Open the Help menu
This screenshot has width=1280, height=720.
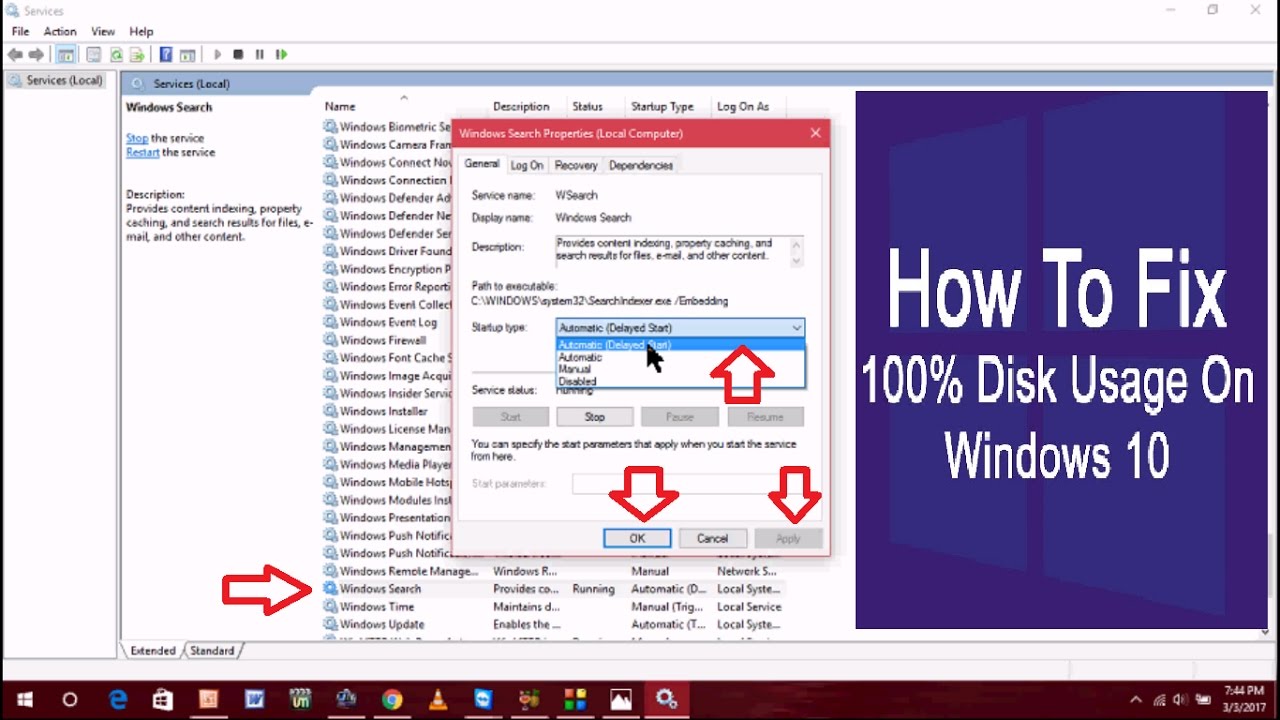click(x=142, y=32)
